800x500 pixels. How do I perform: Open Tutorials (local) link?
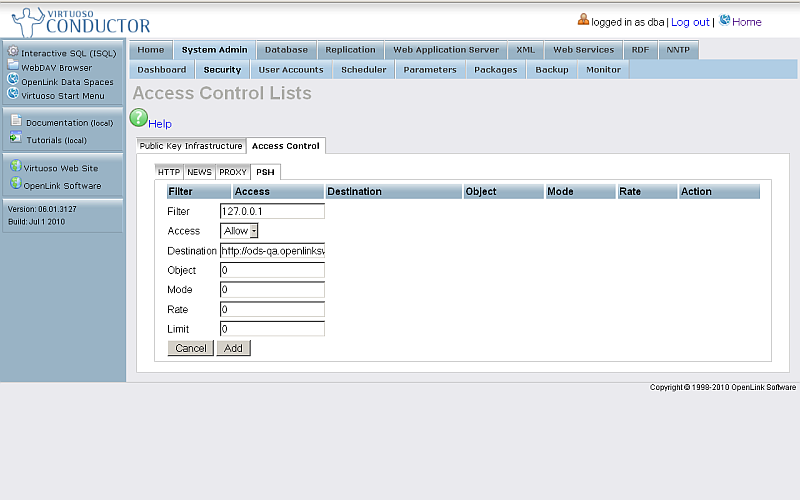click(x=57, y=140)
